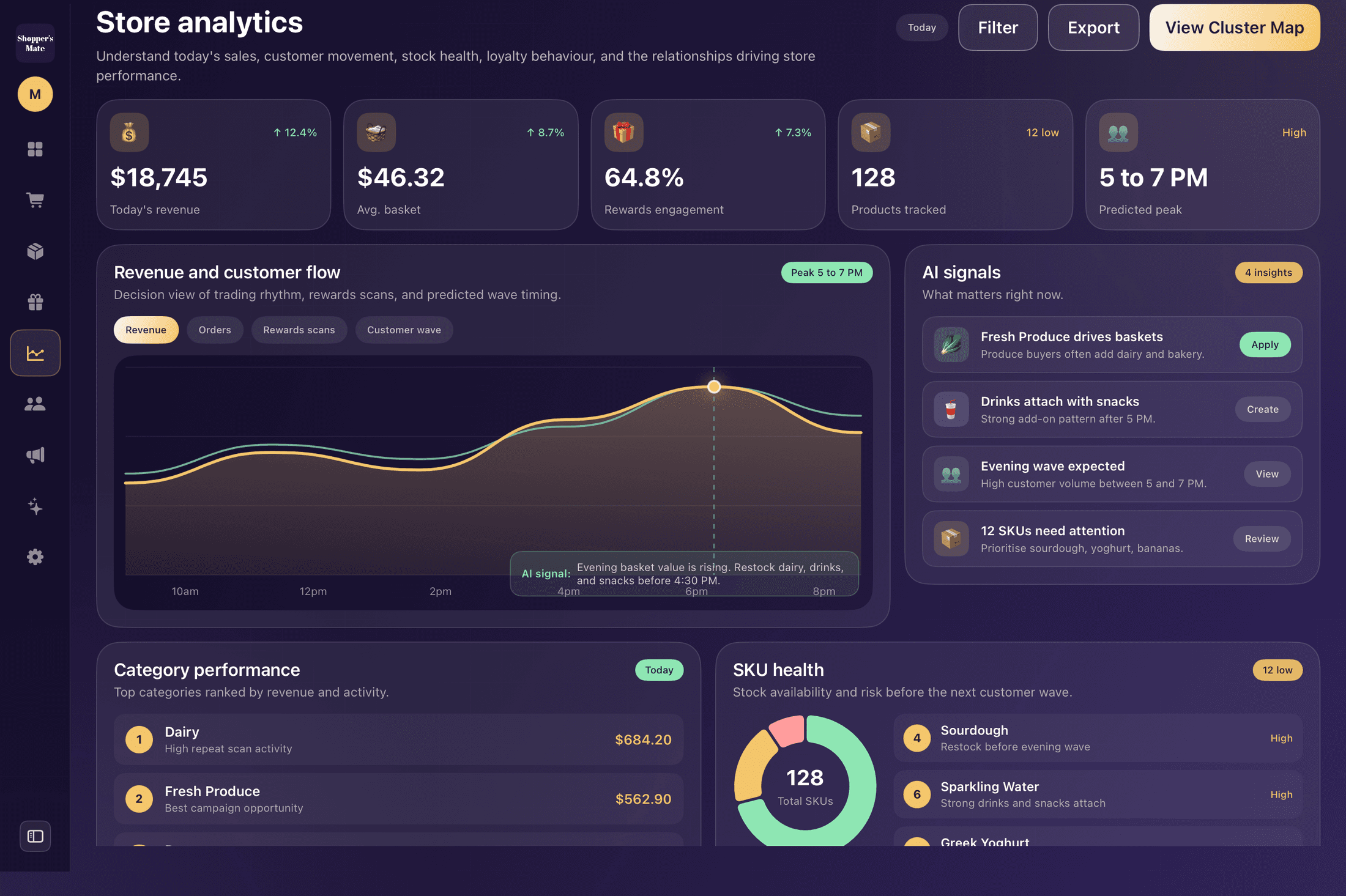The height and width of the screenshot is (896, 1346).
Task: Switch to the Rewards scans tab
Action: (x=299, y=330)
